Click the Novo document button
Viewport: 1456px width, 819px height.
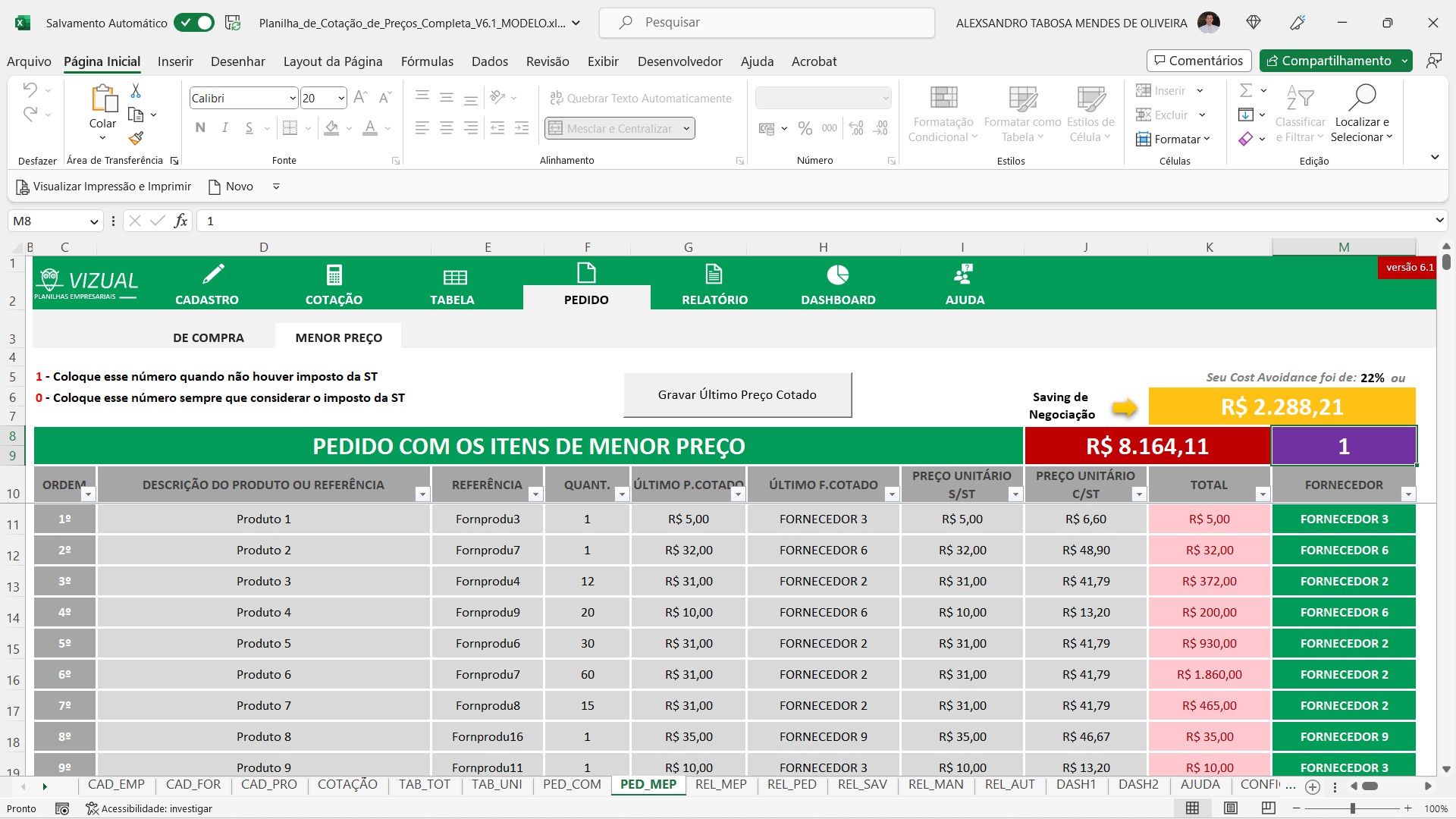tap(231, 187)
